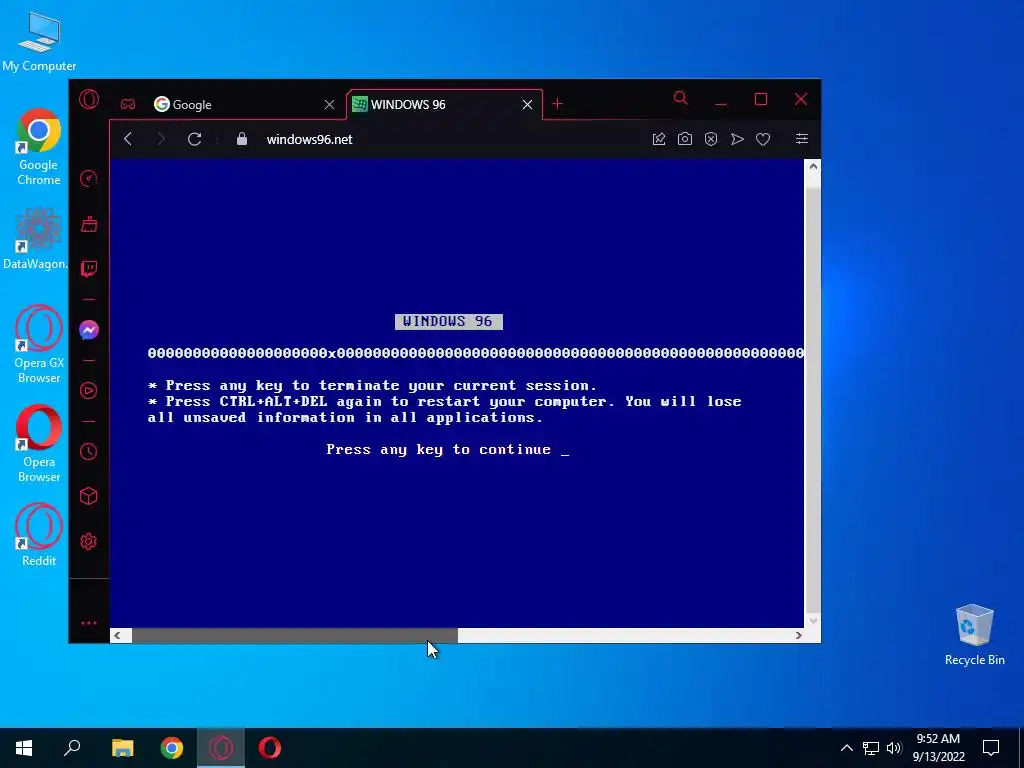Click "Press any key to continue" text
The width and height of the screenshot is (1024, 768).
click(439, 449)
